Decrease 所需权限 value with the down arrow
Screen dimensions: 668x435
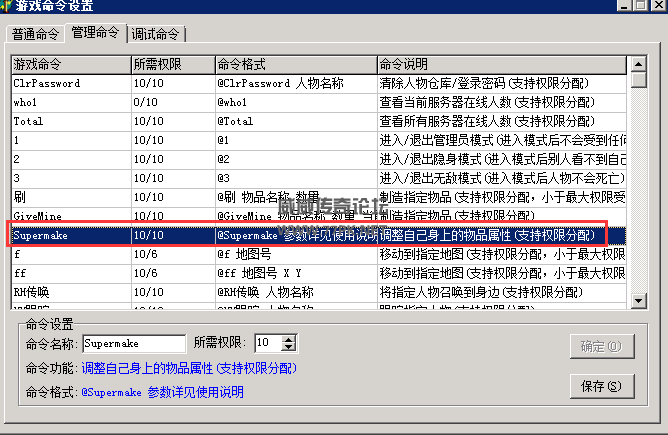pyautogui.click(x=289, y=348)
